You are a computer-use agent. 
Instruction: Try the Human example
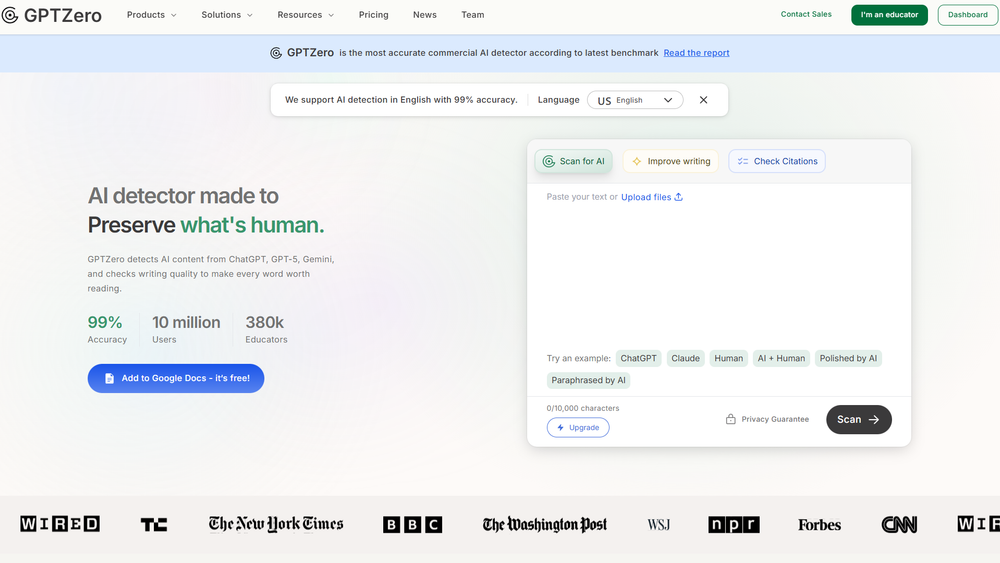point(728,358)
